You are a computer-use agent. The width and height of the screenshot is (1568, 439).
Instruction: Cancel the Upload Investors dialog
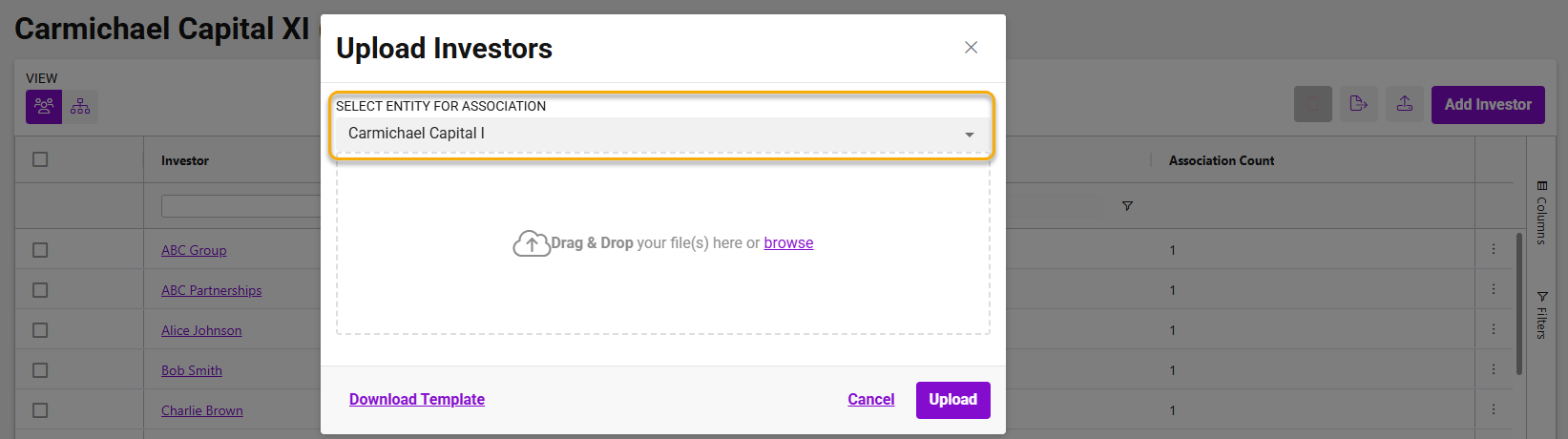[870, 400]
